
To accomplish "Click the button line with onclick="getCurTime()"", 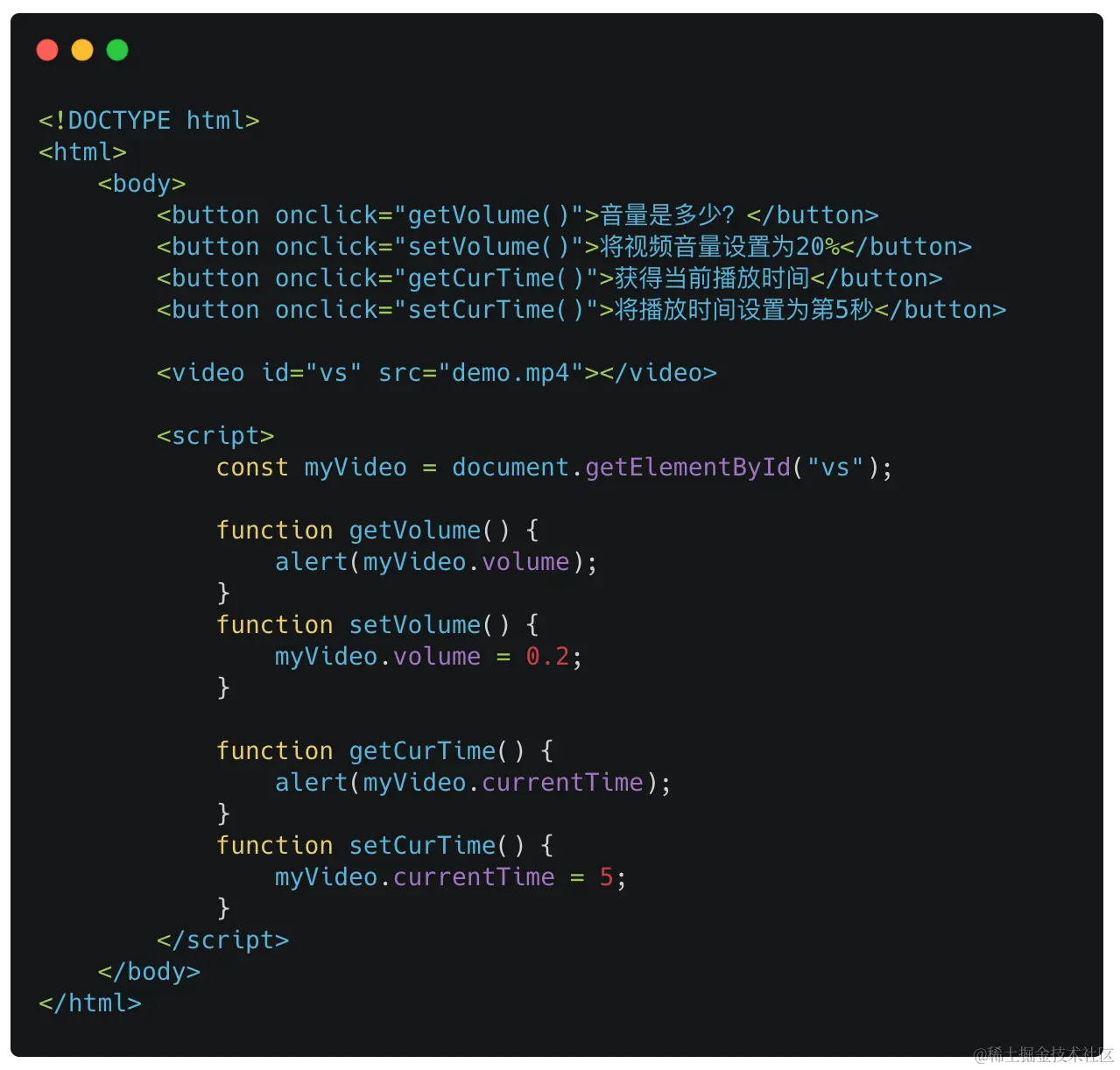I will coord(550,278).
